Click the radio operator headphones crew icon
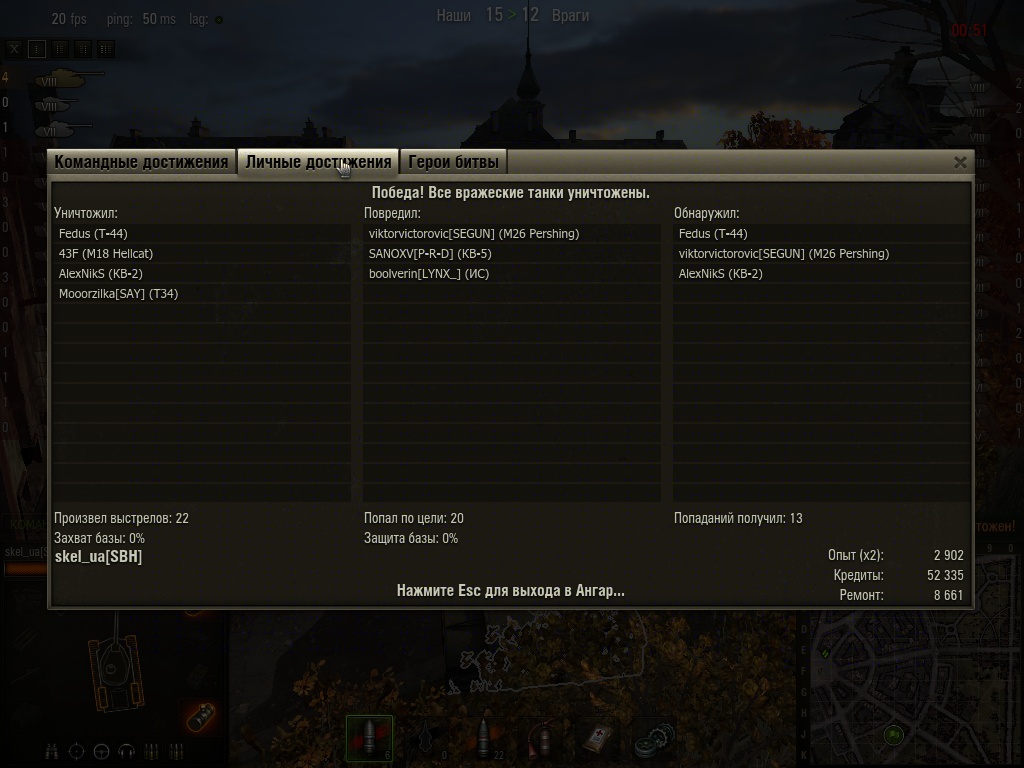Viewport: 1024px width, 768px height. 126,752
